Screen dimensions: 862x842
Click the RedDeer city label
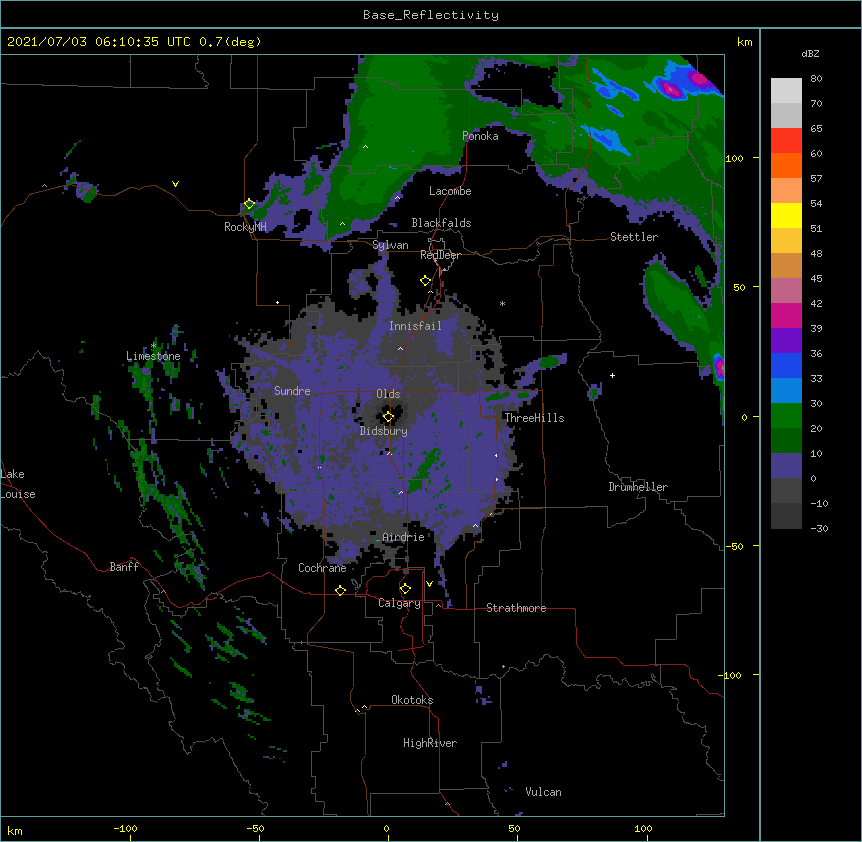click(440, 255)
